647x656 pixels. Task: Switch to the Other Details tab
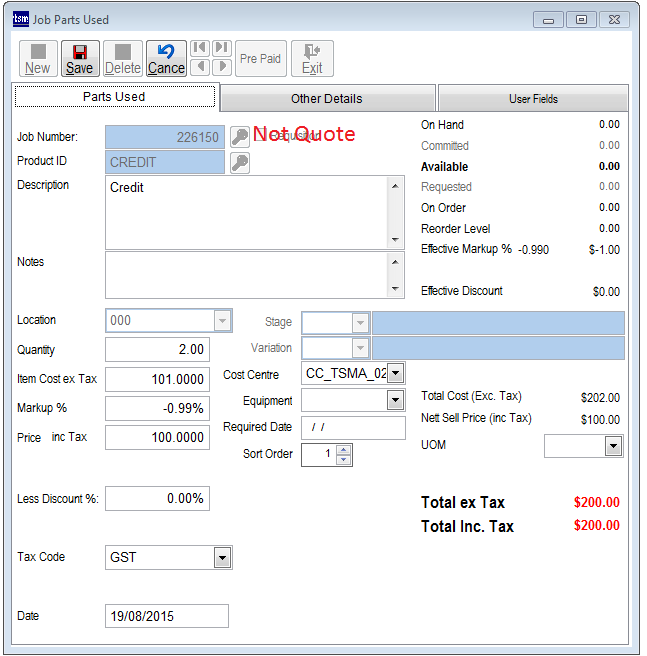pos(327,98)
